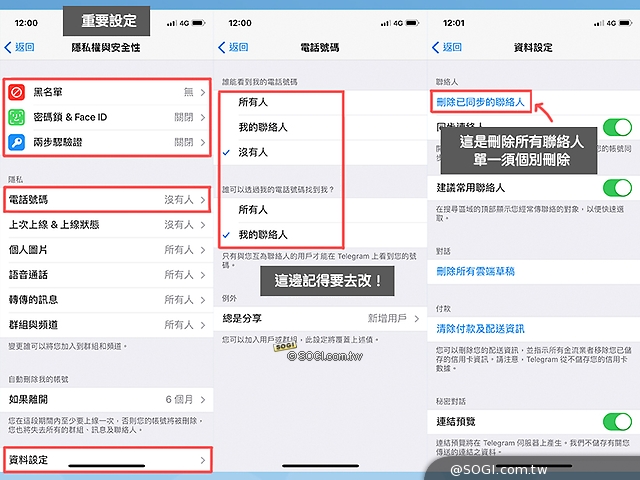Viewport: 640px width, 480px height.
Task: Go back from the 隱私權與安全性 screen
Action: click(19, 47)
